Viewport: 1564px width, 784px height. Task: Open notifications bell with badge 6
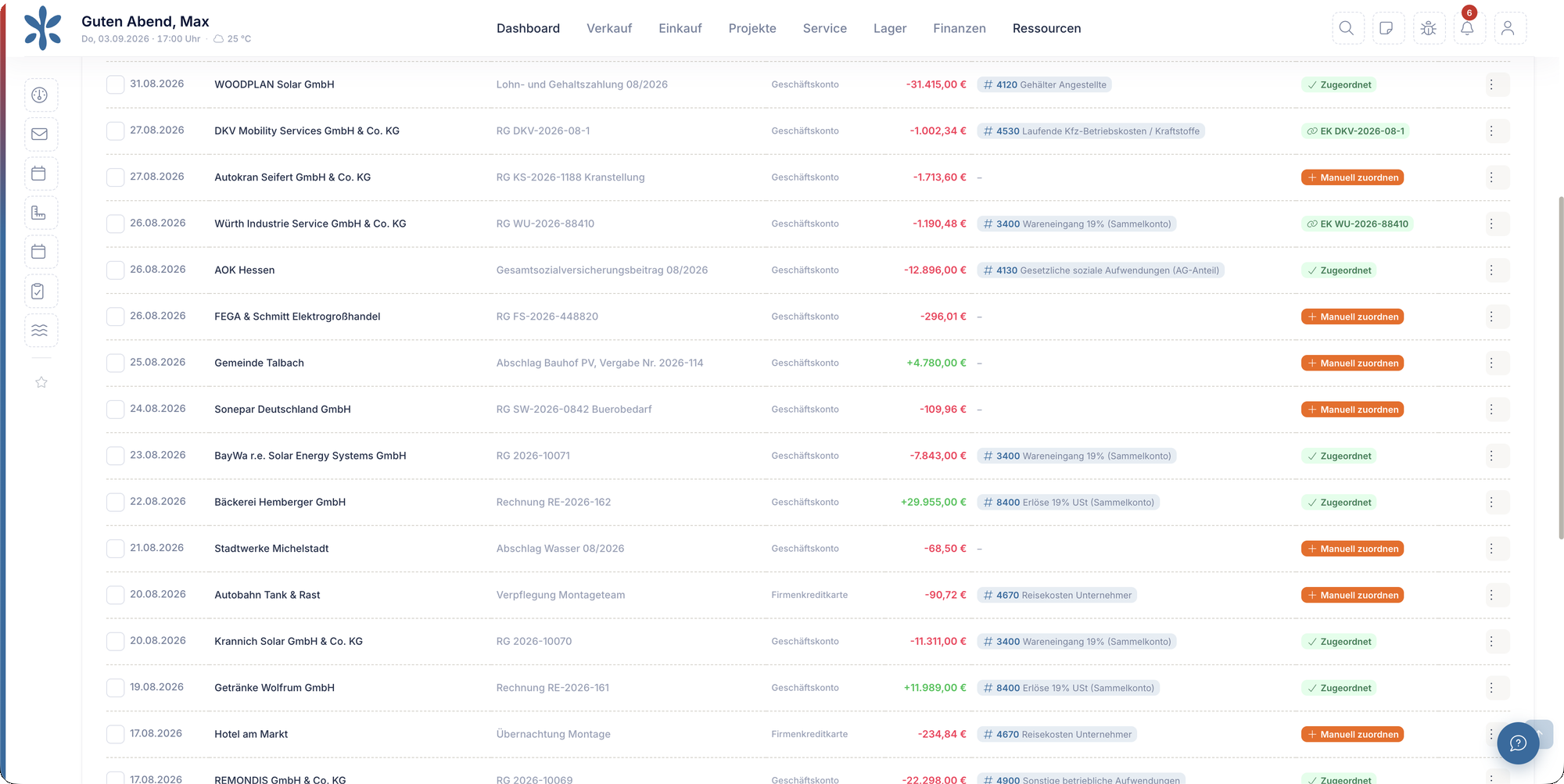pyautogui.click(x=1468, y=28)
